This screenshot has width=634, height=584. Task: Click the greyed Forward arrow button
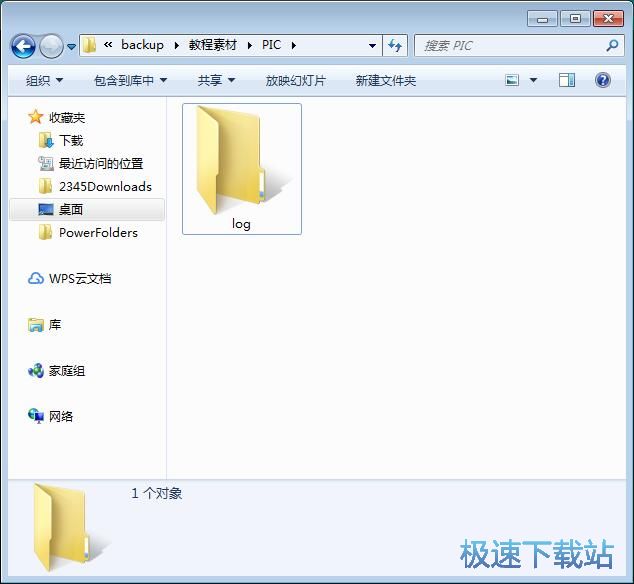51,47
